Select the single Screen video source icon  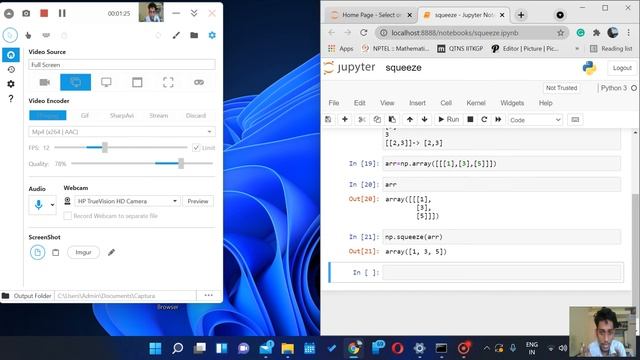tap(106, 82)
